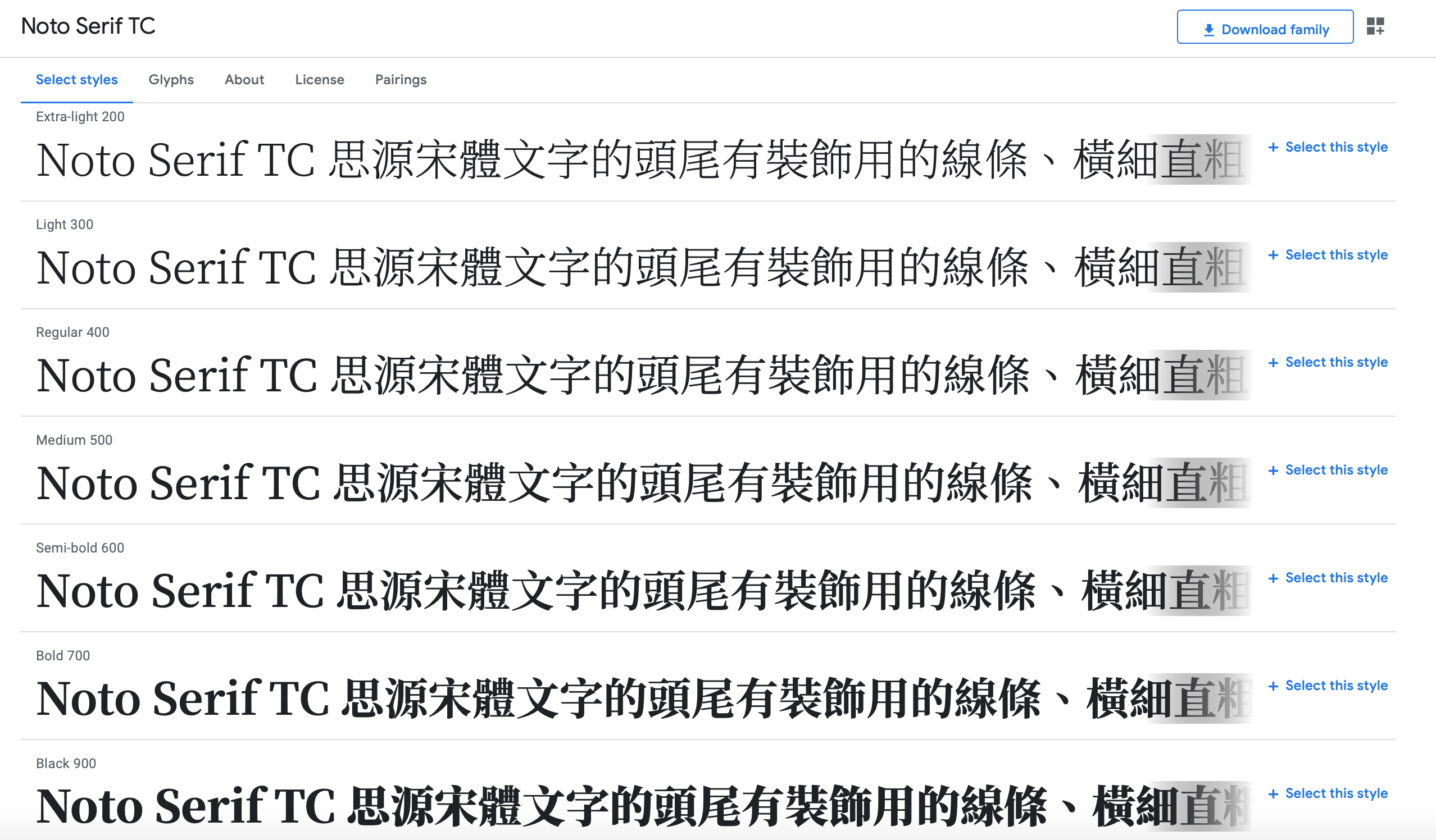The width and height of the screenshot is (1436, 840).
Task: Click the Noto Serif TC page title
Action: click(x=88, y=26)
